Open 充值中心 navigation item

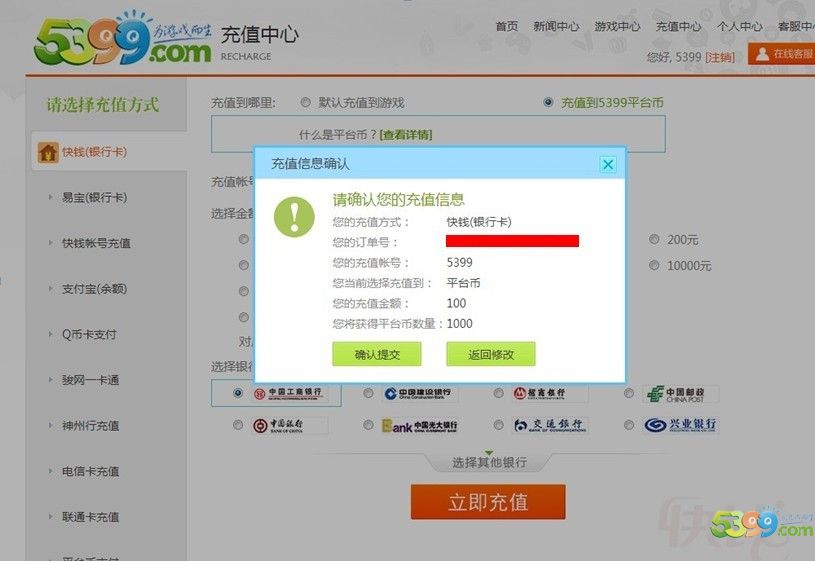coord(678,26)
